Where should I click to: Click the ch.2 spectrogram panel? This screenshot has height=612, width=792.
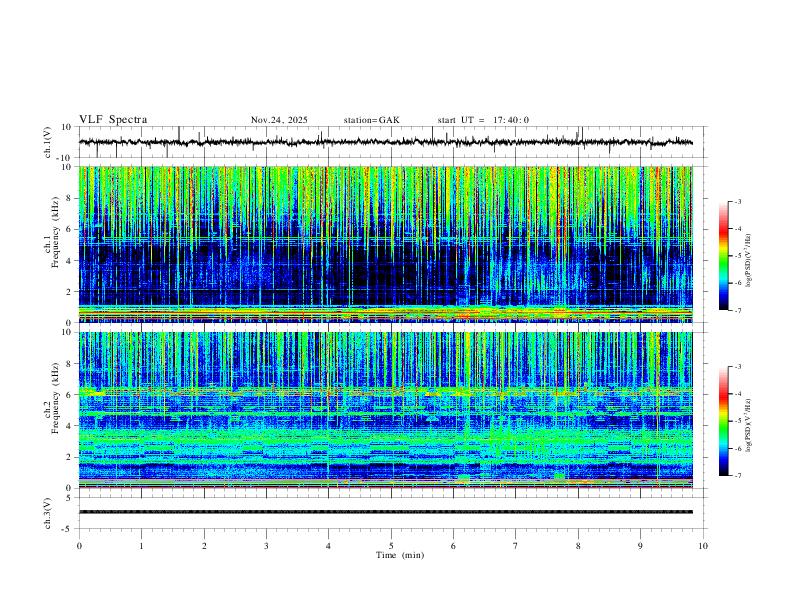coord(386,410)
